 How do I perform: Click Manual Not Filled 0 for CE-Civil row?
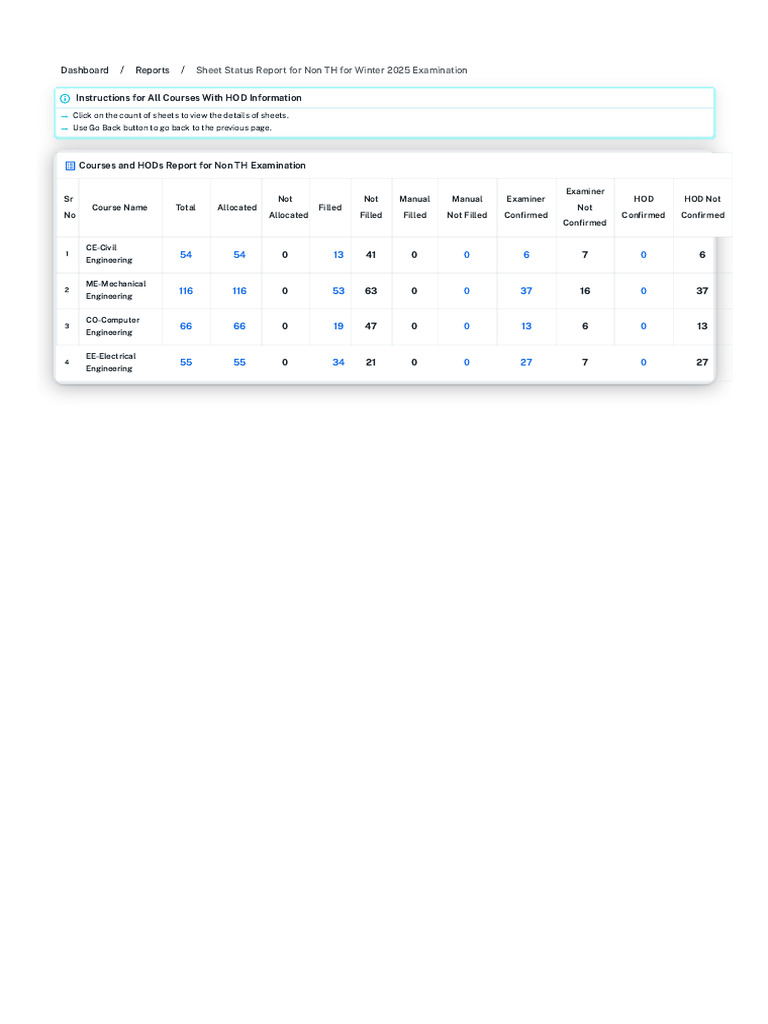(x=467, y=255)
